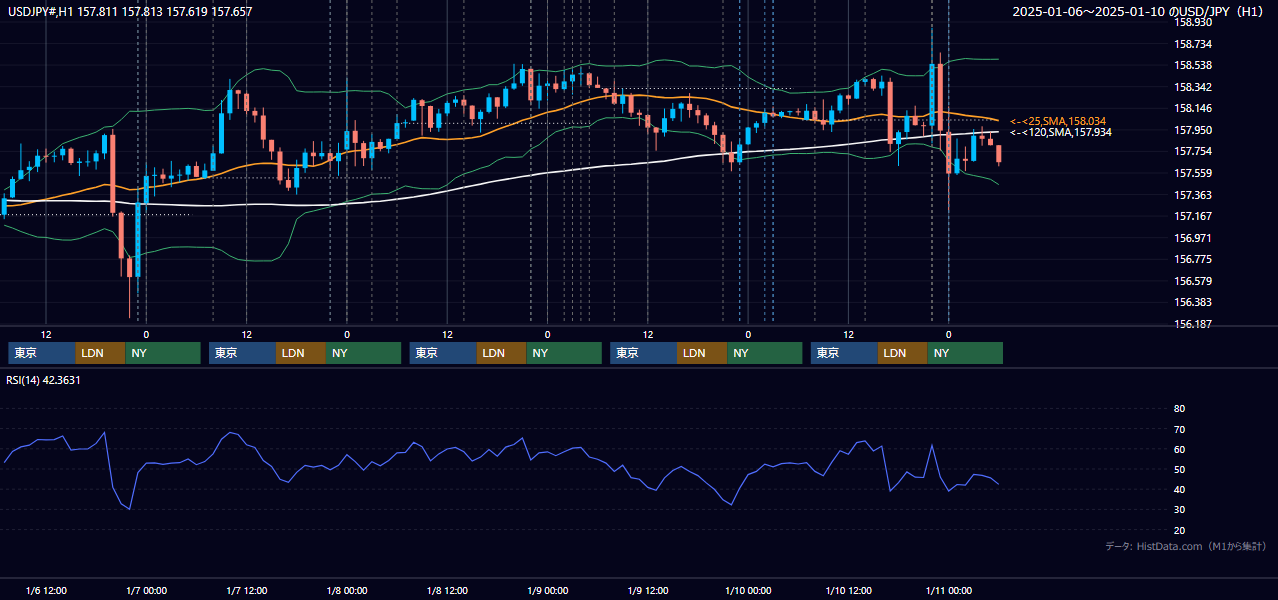
Task: Click price axis label 156.579
Action: [1193, 281]
